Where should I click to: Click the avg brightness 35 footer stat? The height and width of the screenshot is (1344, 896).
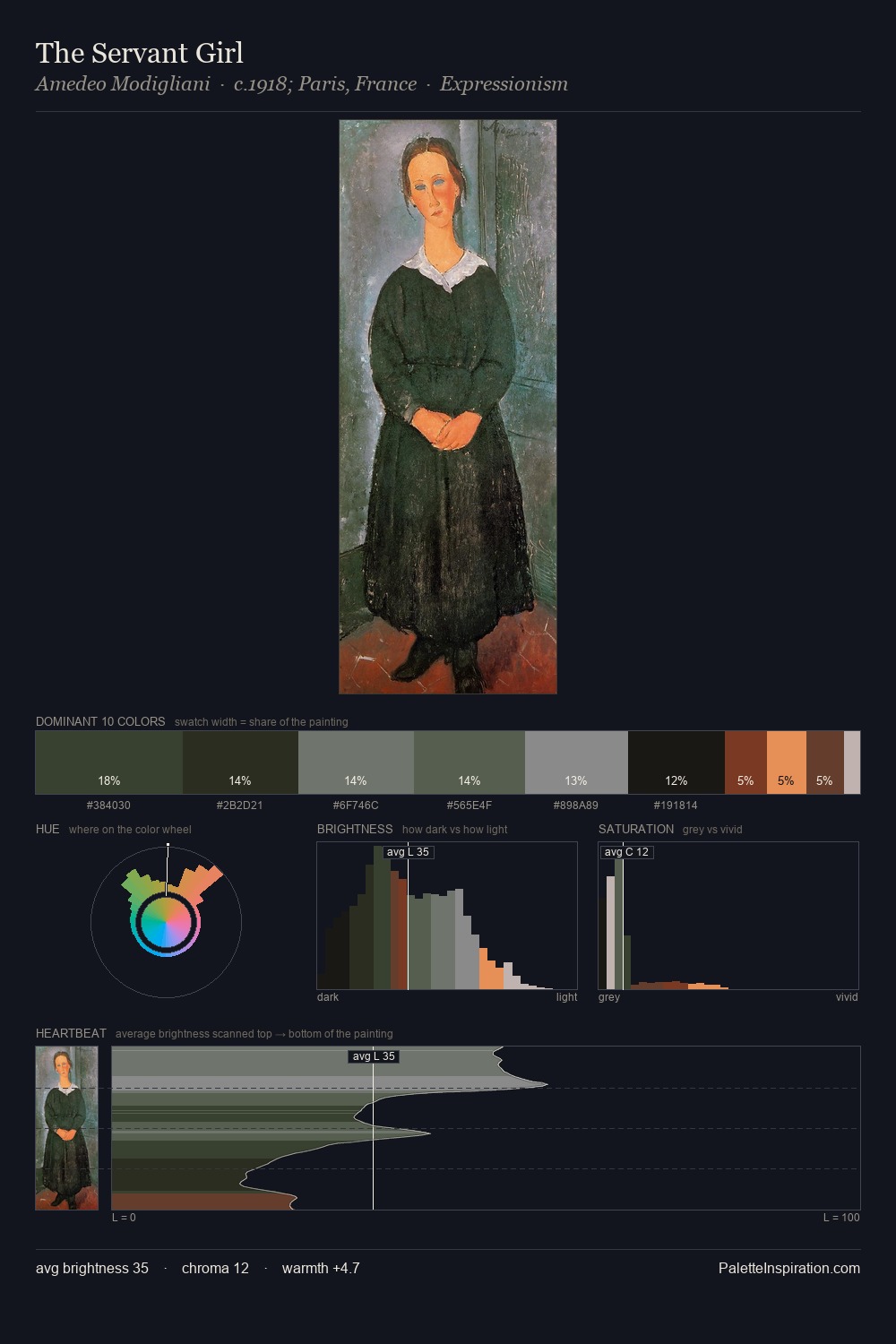click(92, 1268)
